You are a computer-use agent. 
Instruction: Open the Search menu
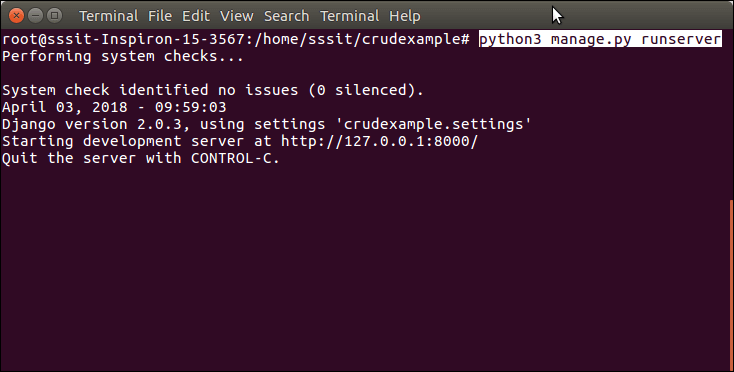pyautogui.click(x=286, y=16)
